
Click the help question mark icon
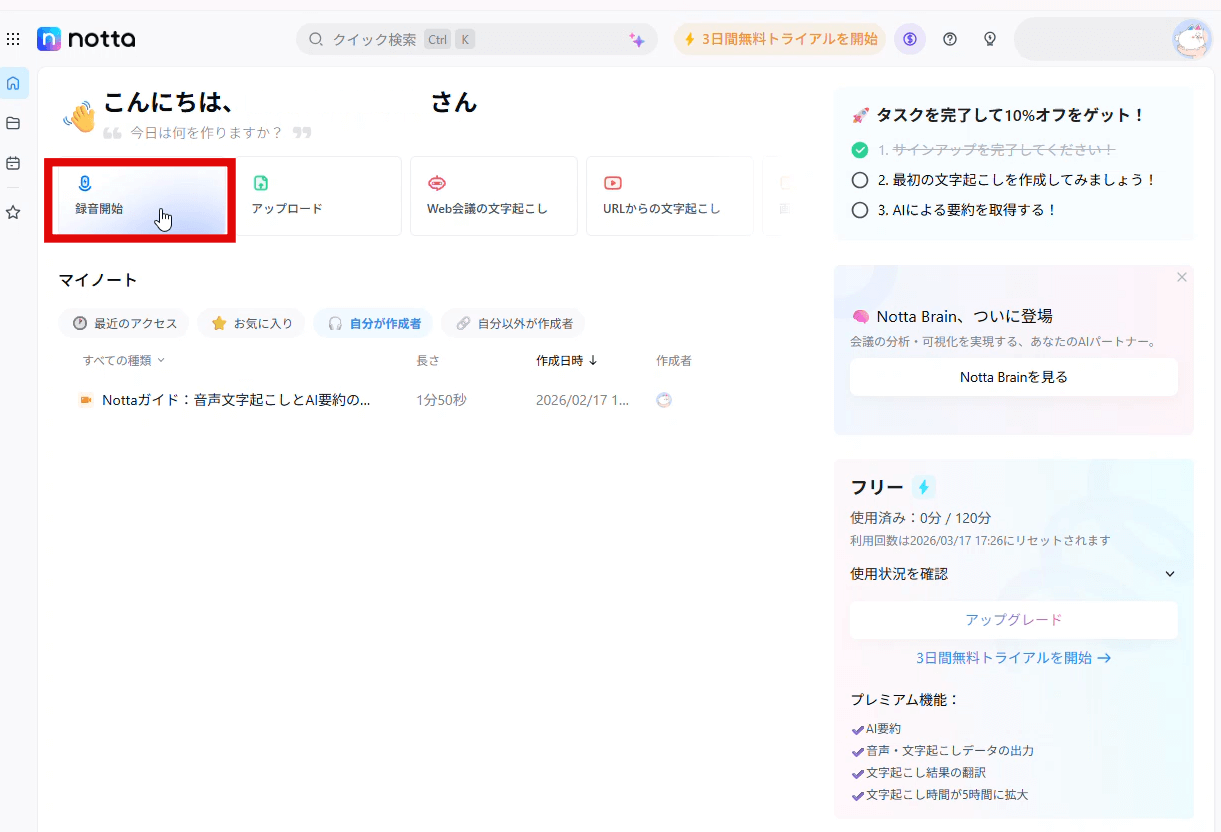tap(950, 39)
